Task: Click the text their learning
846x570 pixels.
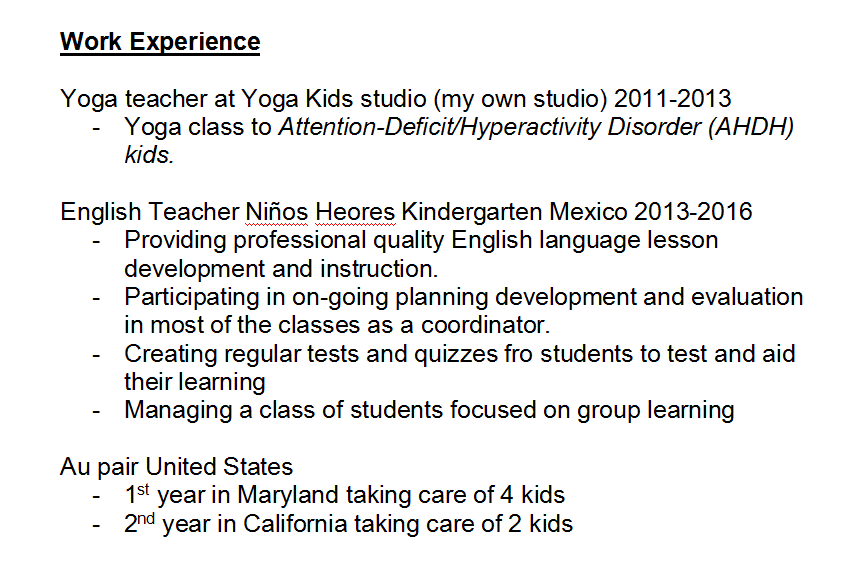Action: (194, 382)
